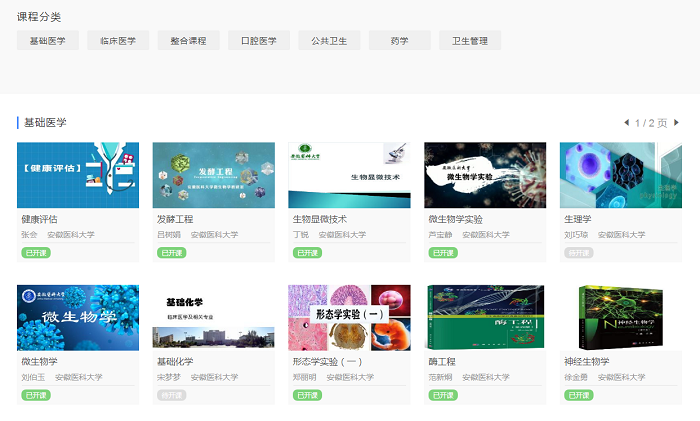Click the 微生物学 course title by 刘伯玉

40,362
